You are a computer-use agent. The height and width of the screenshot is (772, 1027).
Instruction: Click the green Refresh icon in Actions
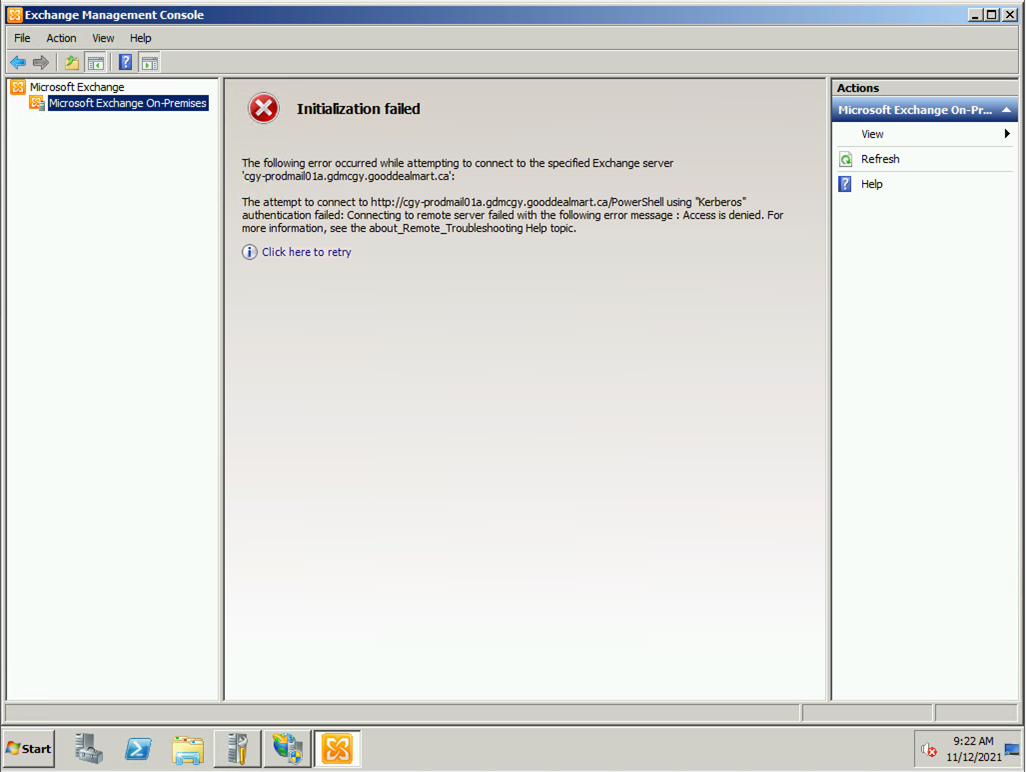[x=846, y=159]
